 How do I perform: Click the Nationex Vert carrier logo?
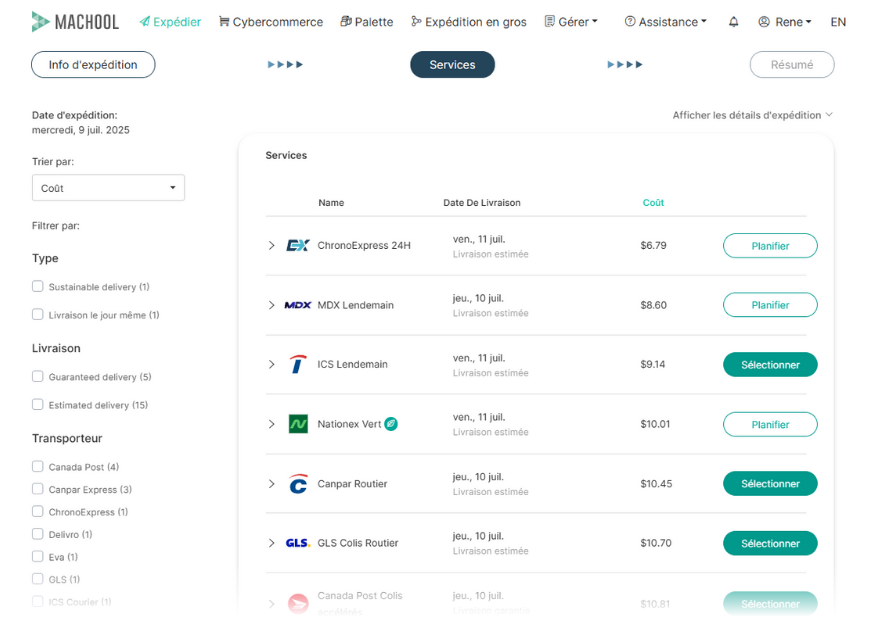[x=298, y=424]
